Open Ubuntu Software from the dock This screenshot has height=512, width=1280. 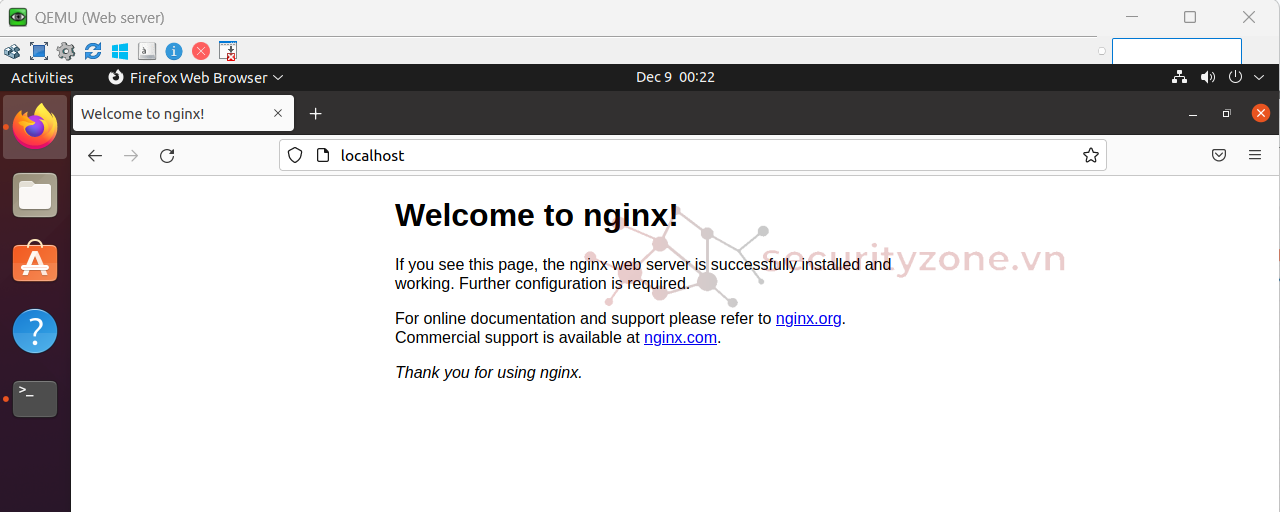[35, 263]
